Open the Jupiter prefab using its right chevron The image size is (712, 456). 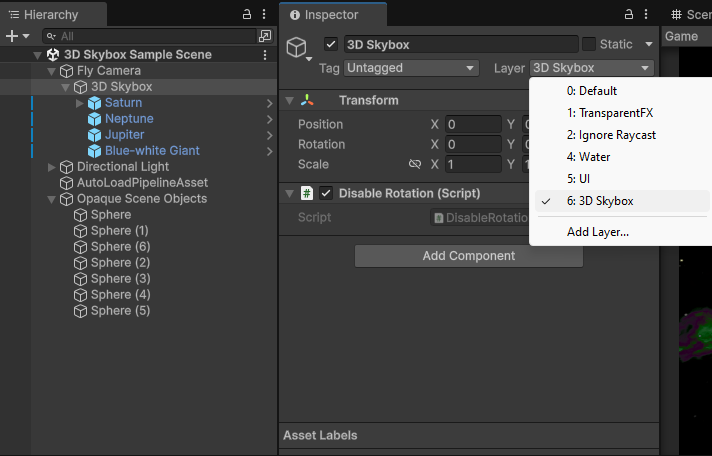pos(269,135)
